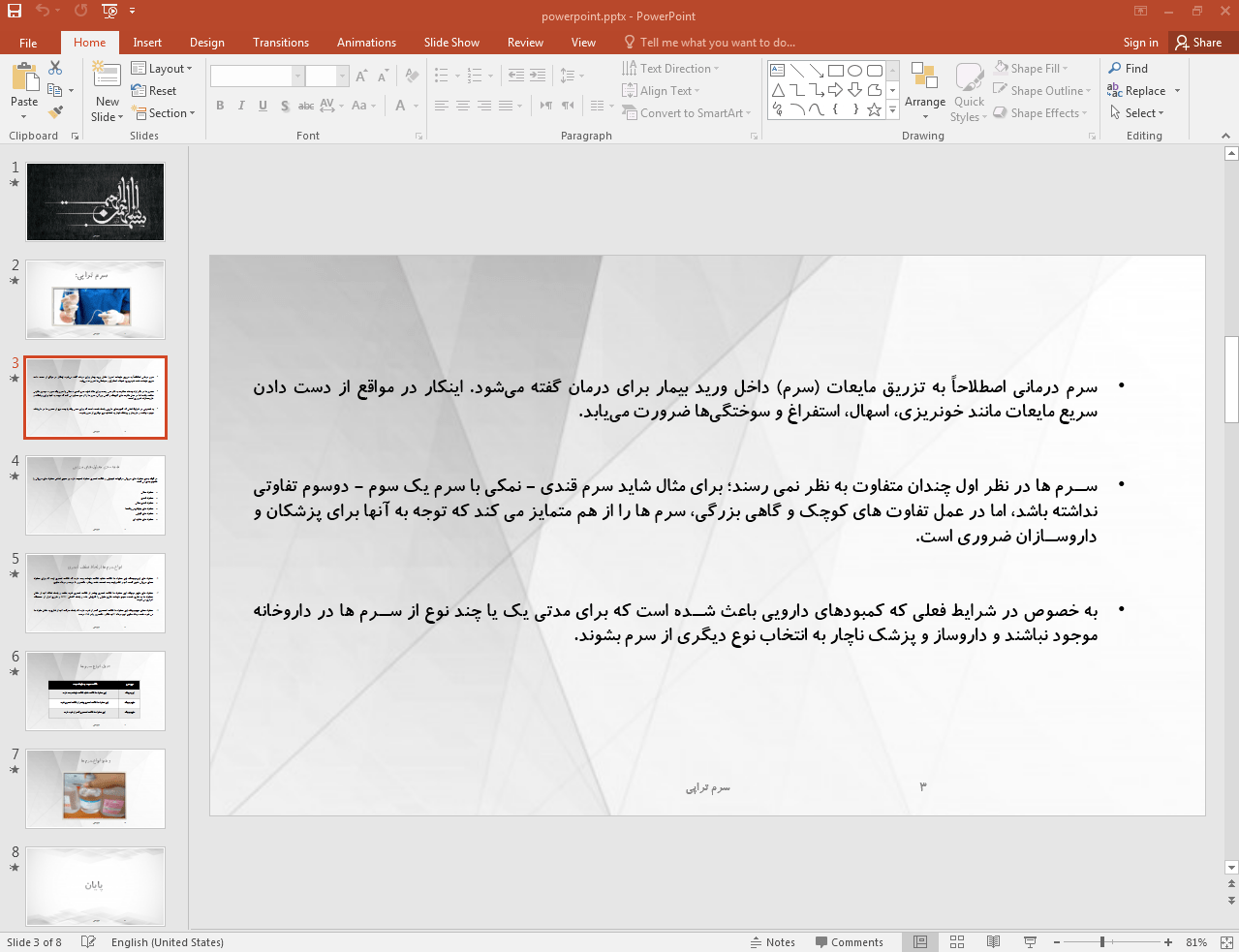The width and height of the screenshot is (1239, 952).
Task: Select the oval shape in gallery
Action: pos(854,71)
